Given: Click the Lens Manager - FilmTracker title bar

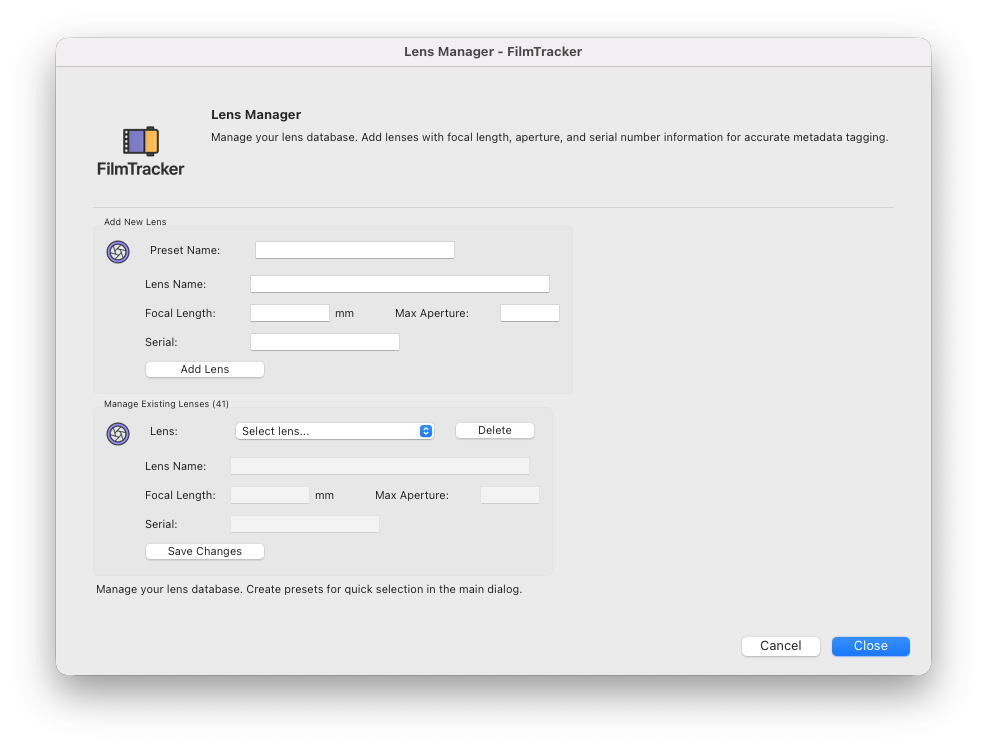Looking at the screenshot, I should point(493,51).
